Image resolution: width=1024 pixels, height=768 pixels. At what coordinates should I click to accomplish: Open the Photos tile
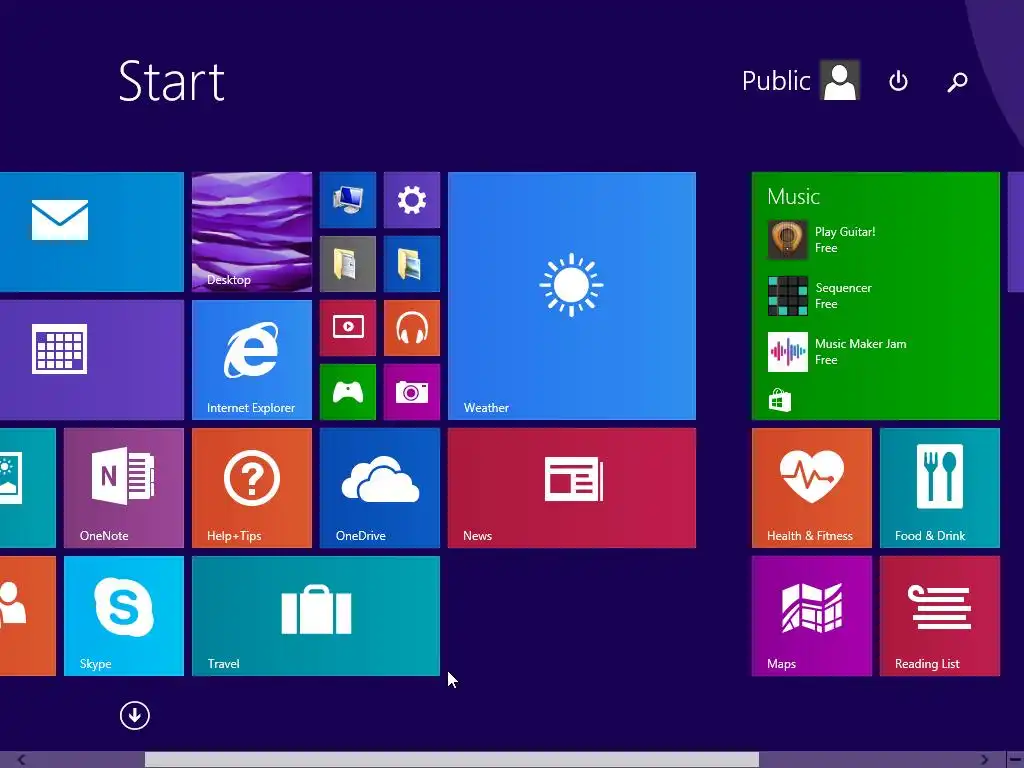point(27,488)
